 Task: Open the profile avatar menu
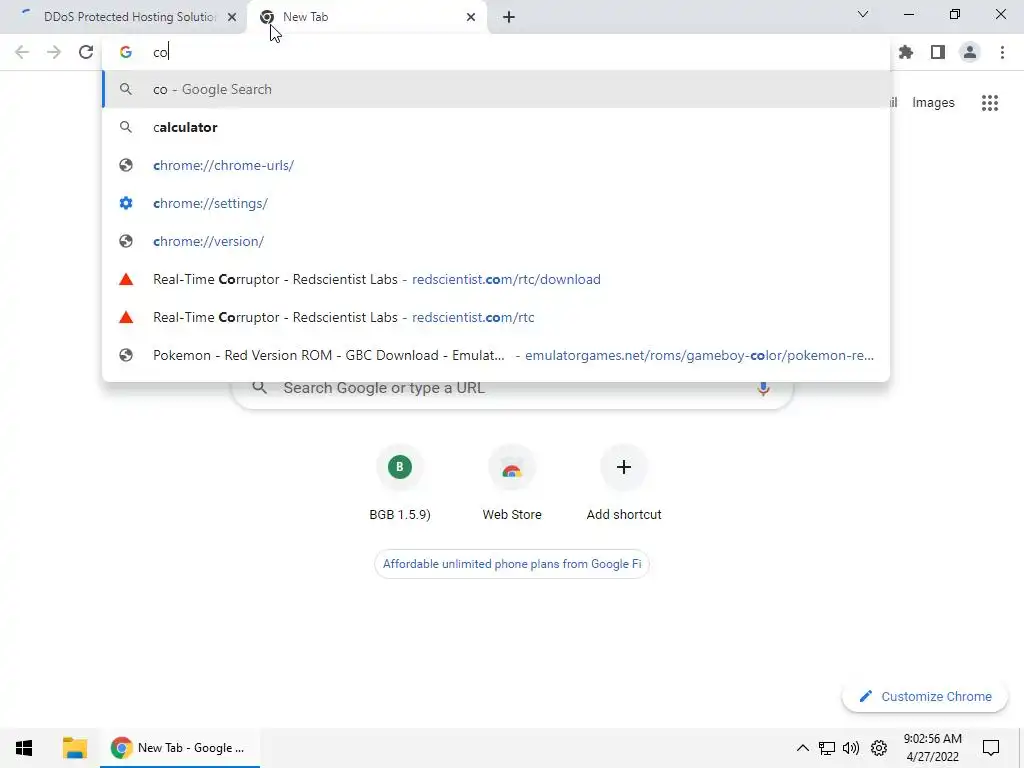point(970,52)
